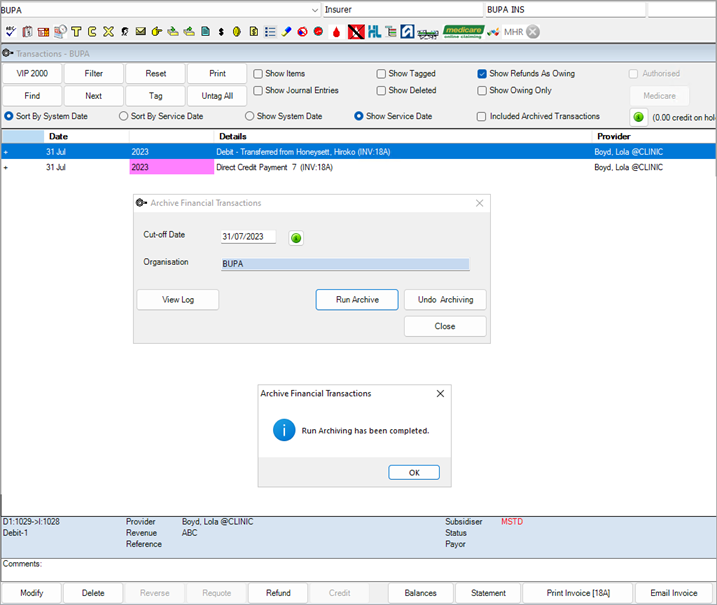Click Close in Archive Financial Transactions dialog
This screenshot has width=717, height=605.
445,326
